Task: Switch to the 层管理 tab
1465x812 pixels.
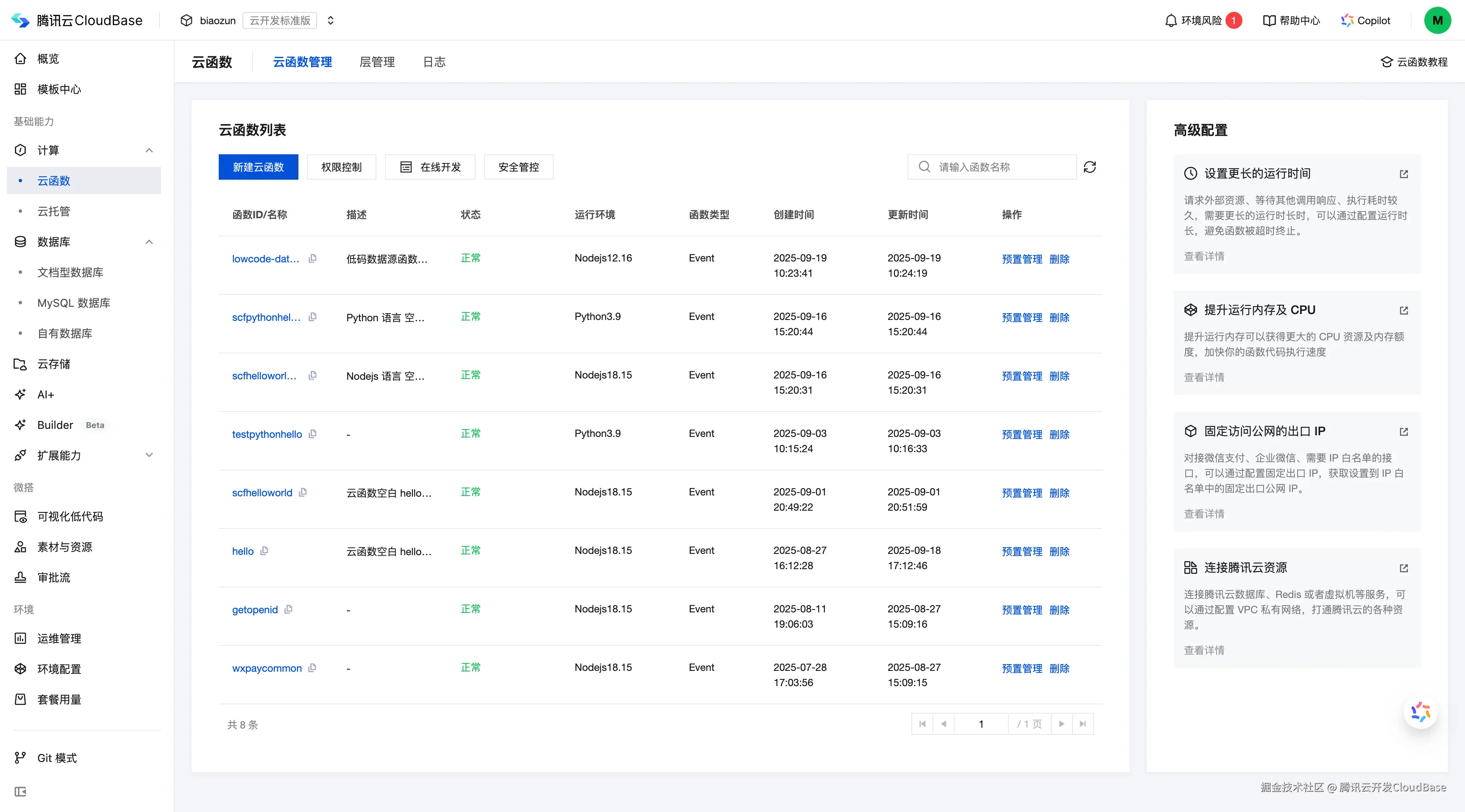Action: coord(377,62)
